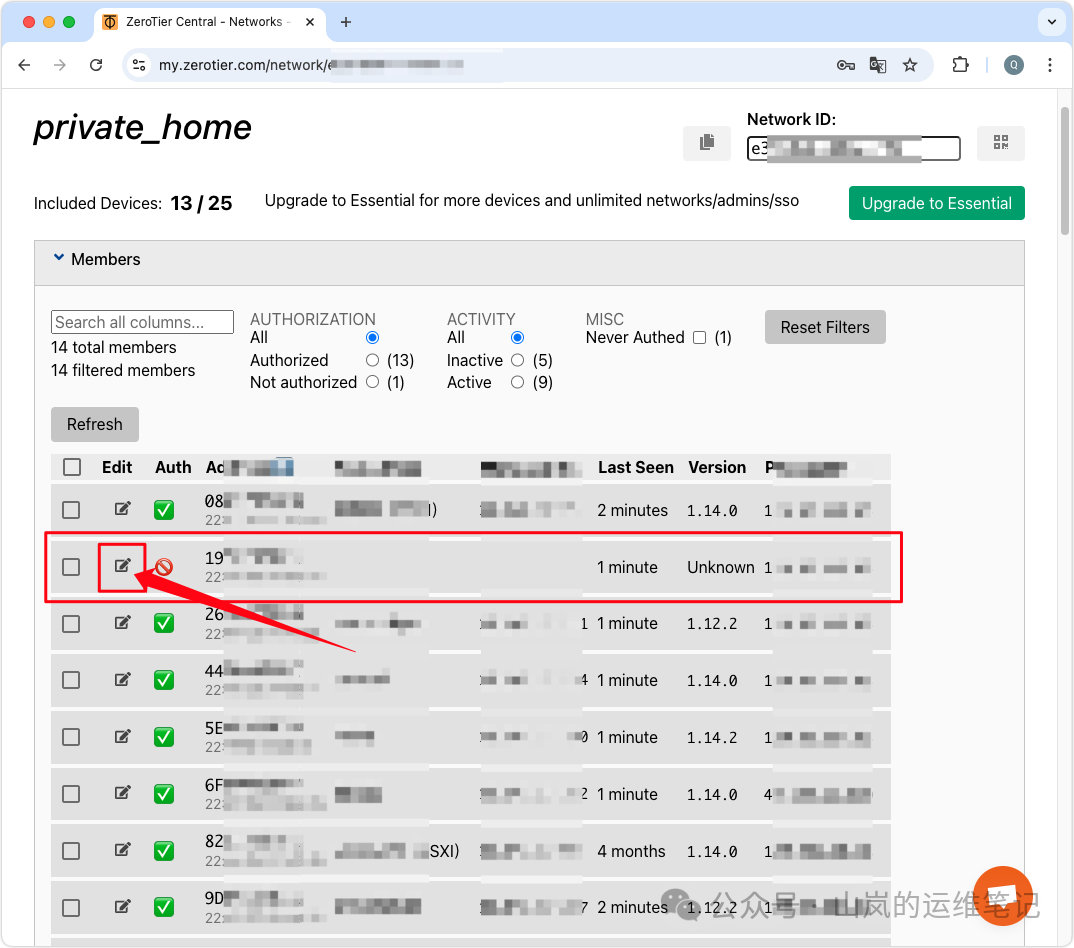Click edit icon for the unauthorized member row
The width and height of the screenshot is (1074, 948).
122,566
